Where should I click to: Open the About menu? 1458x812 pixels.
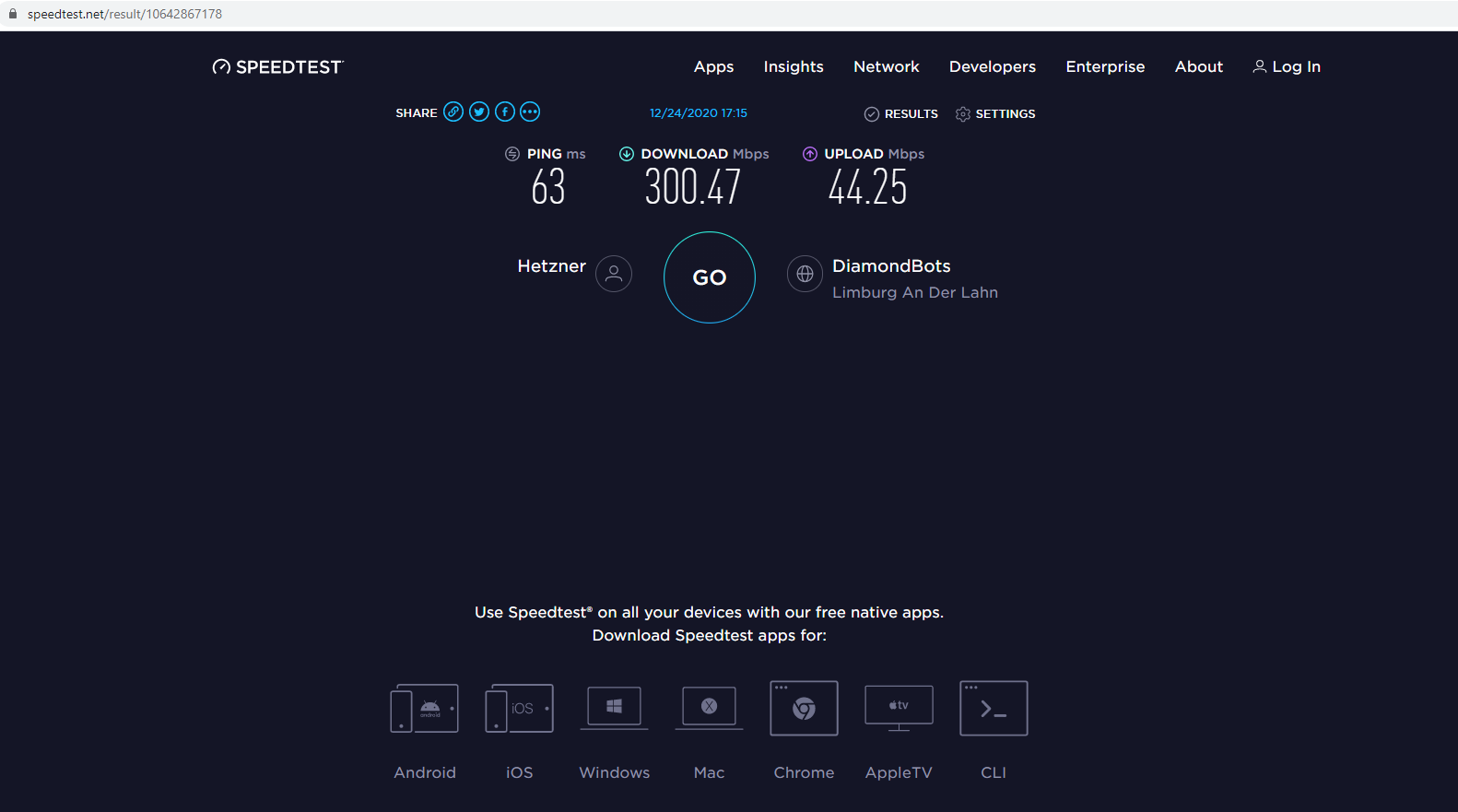coord(1199,66)
